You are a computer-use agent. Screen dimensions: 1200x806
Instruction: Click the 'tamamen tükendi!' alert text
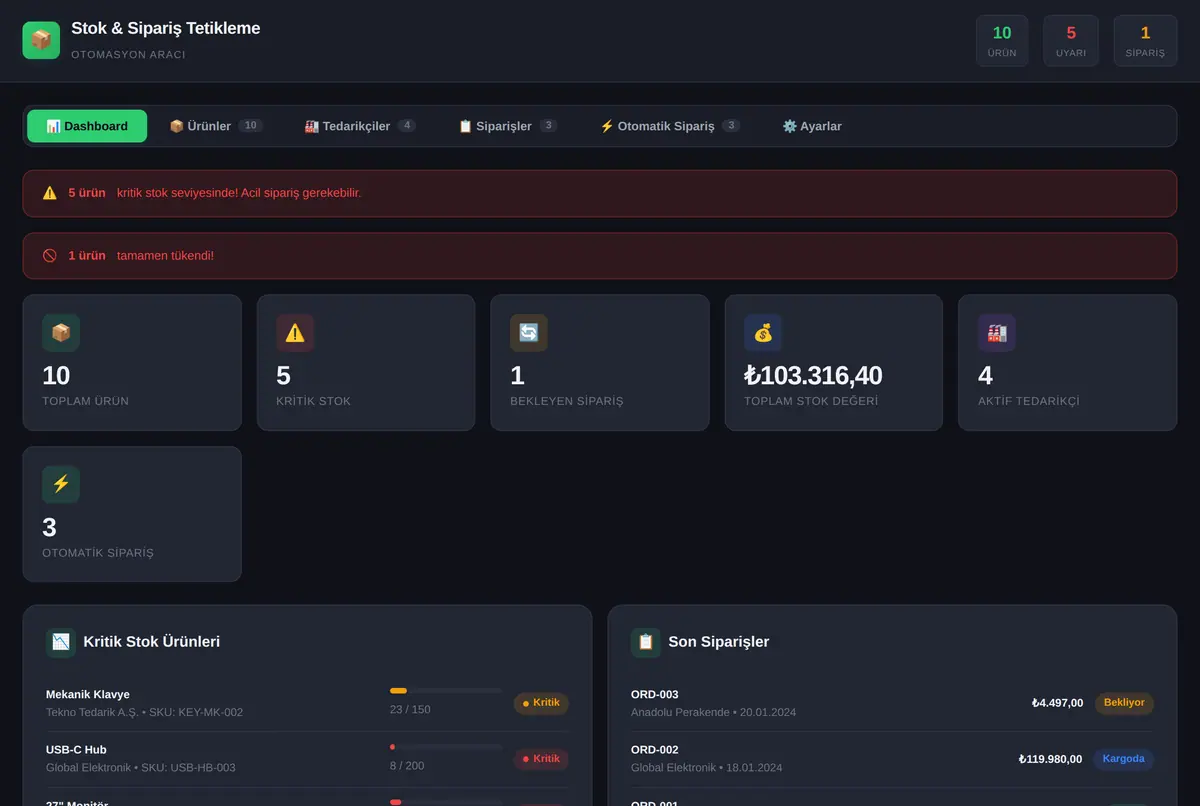click(x=165, y=256)
